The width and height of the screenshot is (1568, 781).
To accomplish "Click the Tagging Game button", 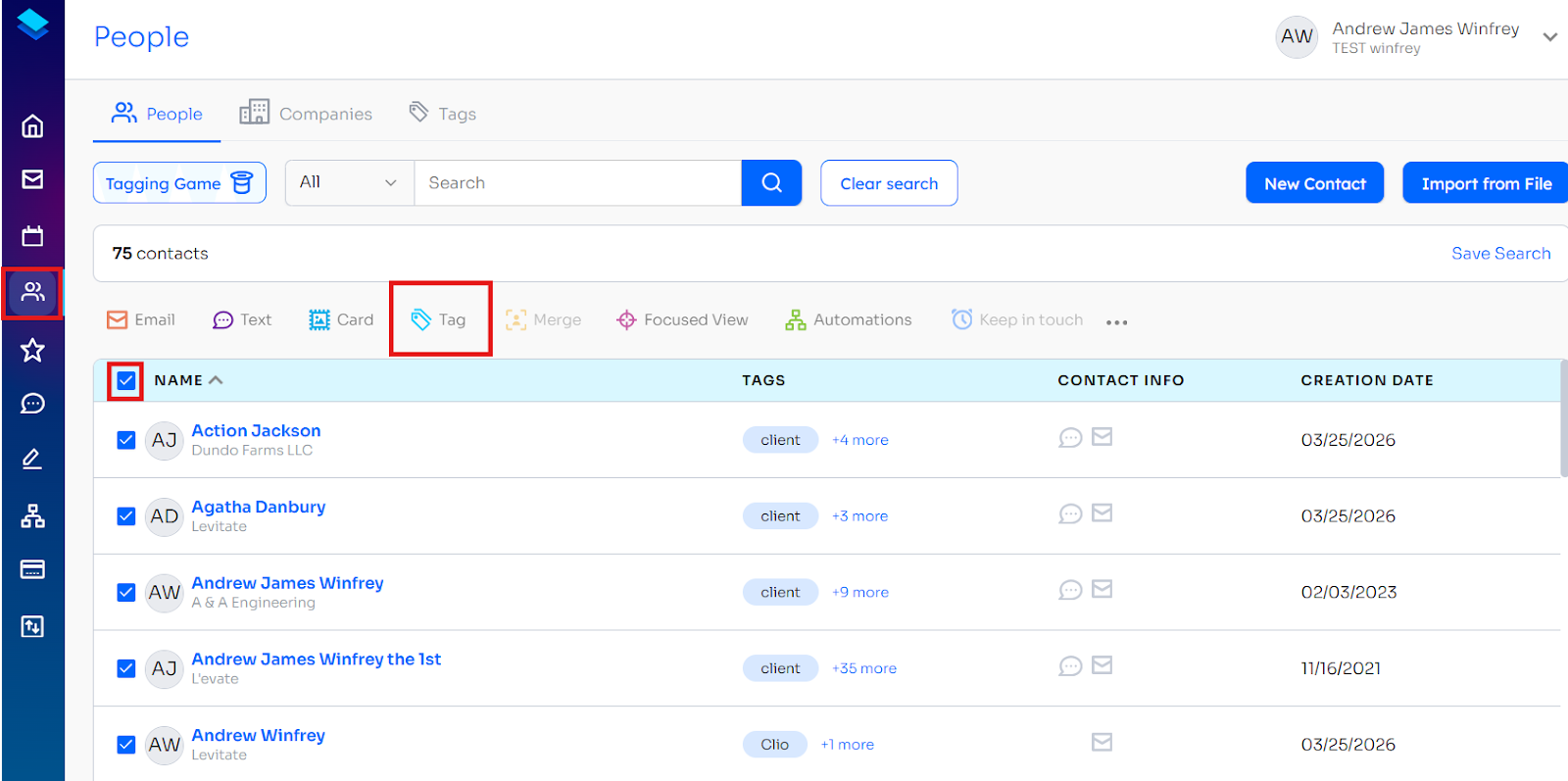I will click(179, 183).
